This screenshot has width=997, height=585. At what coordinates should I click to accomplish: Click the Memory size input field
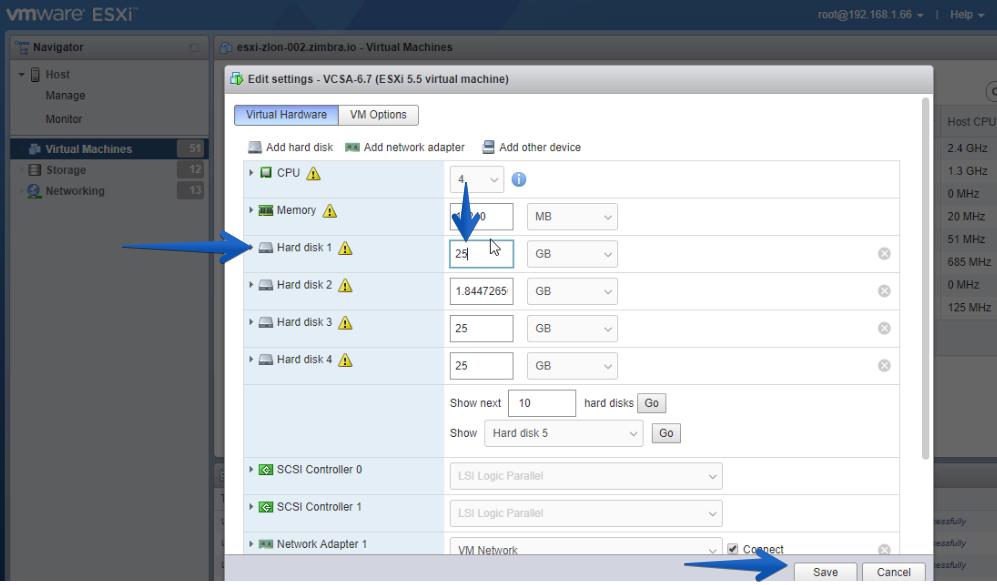pyautogui.click(x=481, y=217)
